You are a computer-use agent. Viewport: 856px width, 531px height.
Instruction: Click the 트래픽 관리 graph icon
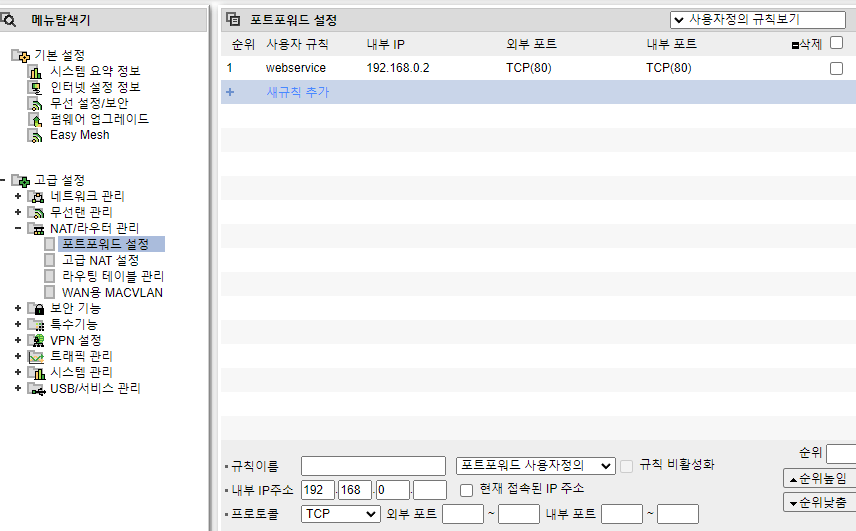[x=35, y=357]
